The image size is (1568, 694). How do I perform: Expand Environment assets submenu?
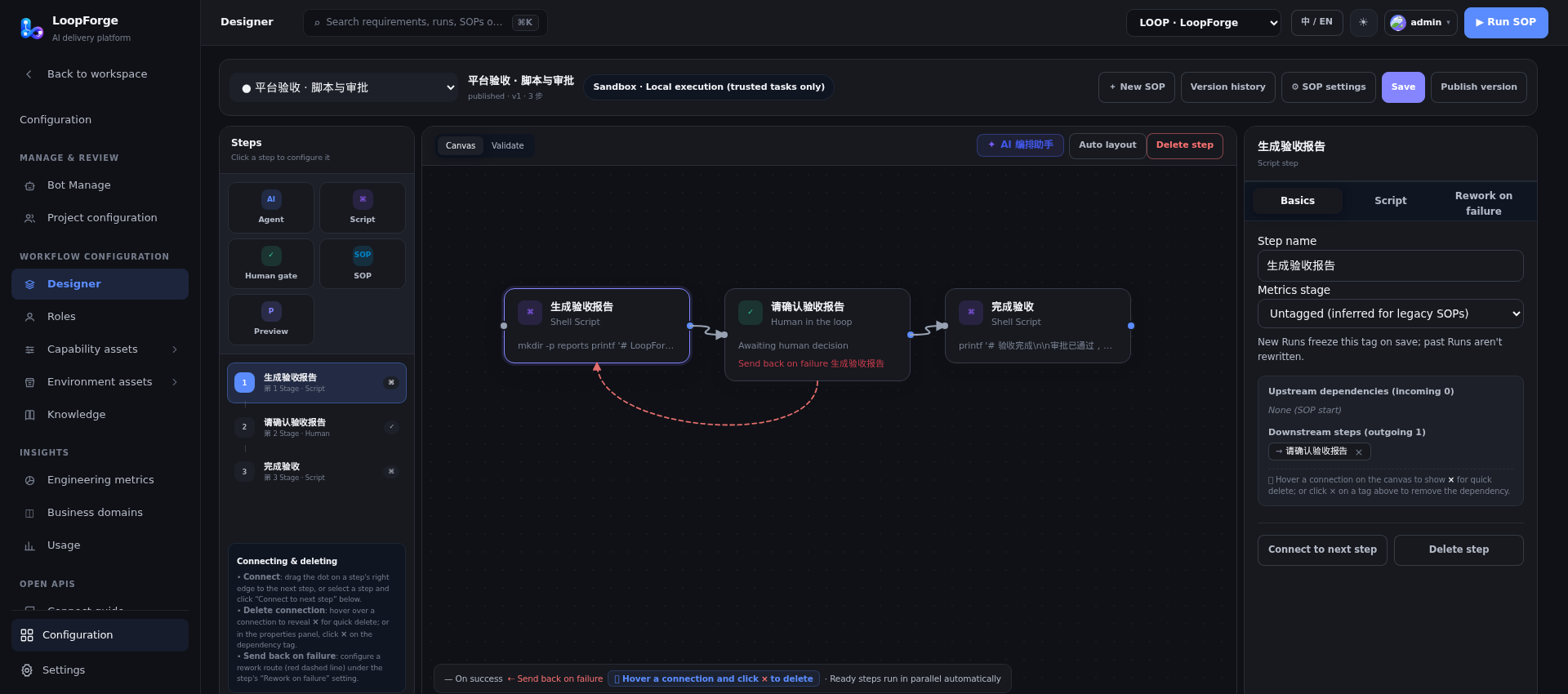click(x=100, y=382)
